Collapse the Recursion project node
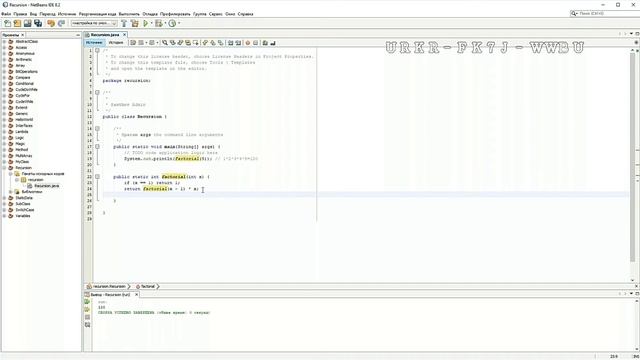This screenshot has width=640, height=360. point(4,168)
